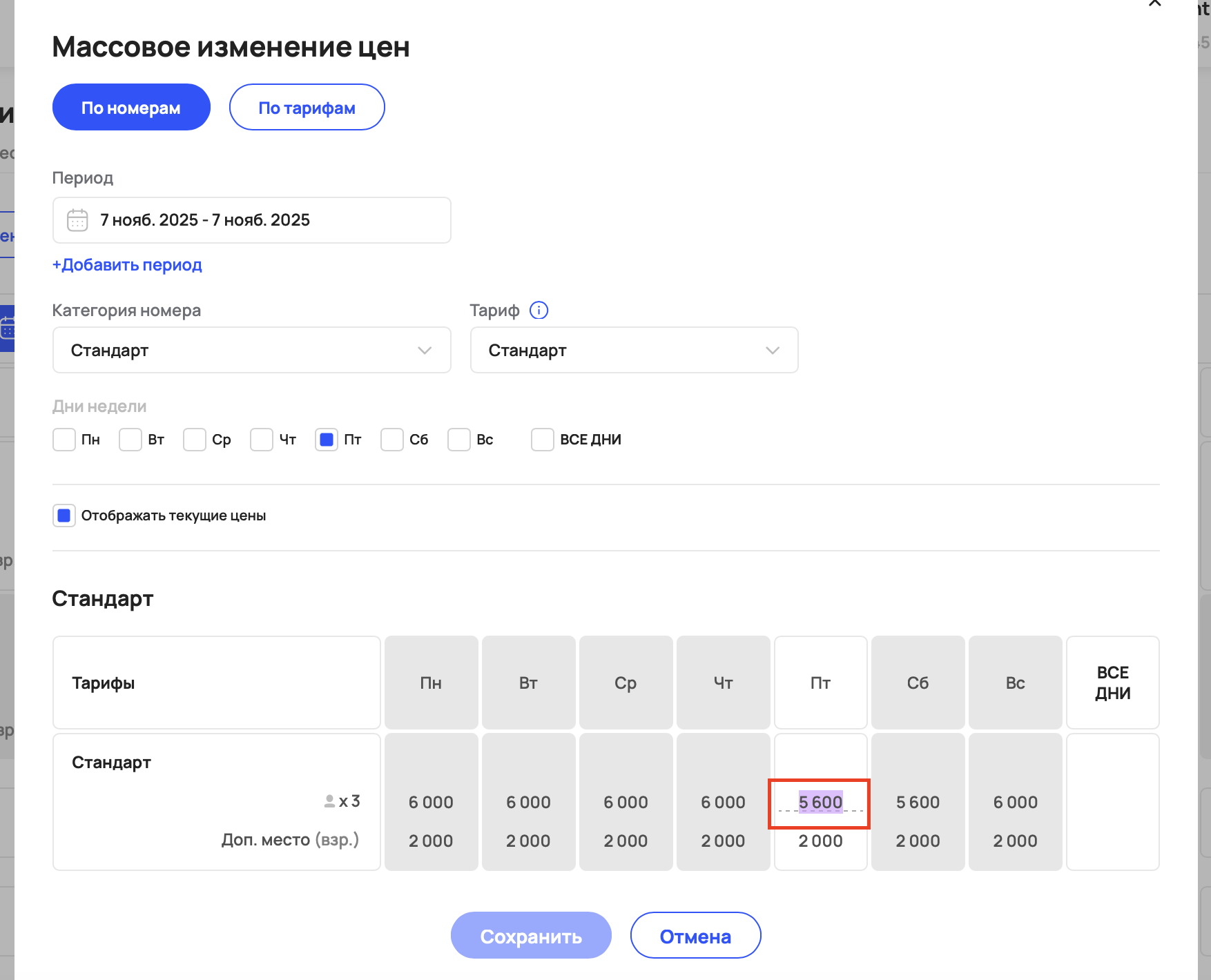Enable the Пн weekday checkbox
This screenshot has height=980, width=1211.
(64, 440)
